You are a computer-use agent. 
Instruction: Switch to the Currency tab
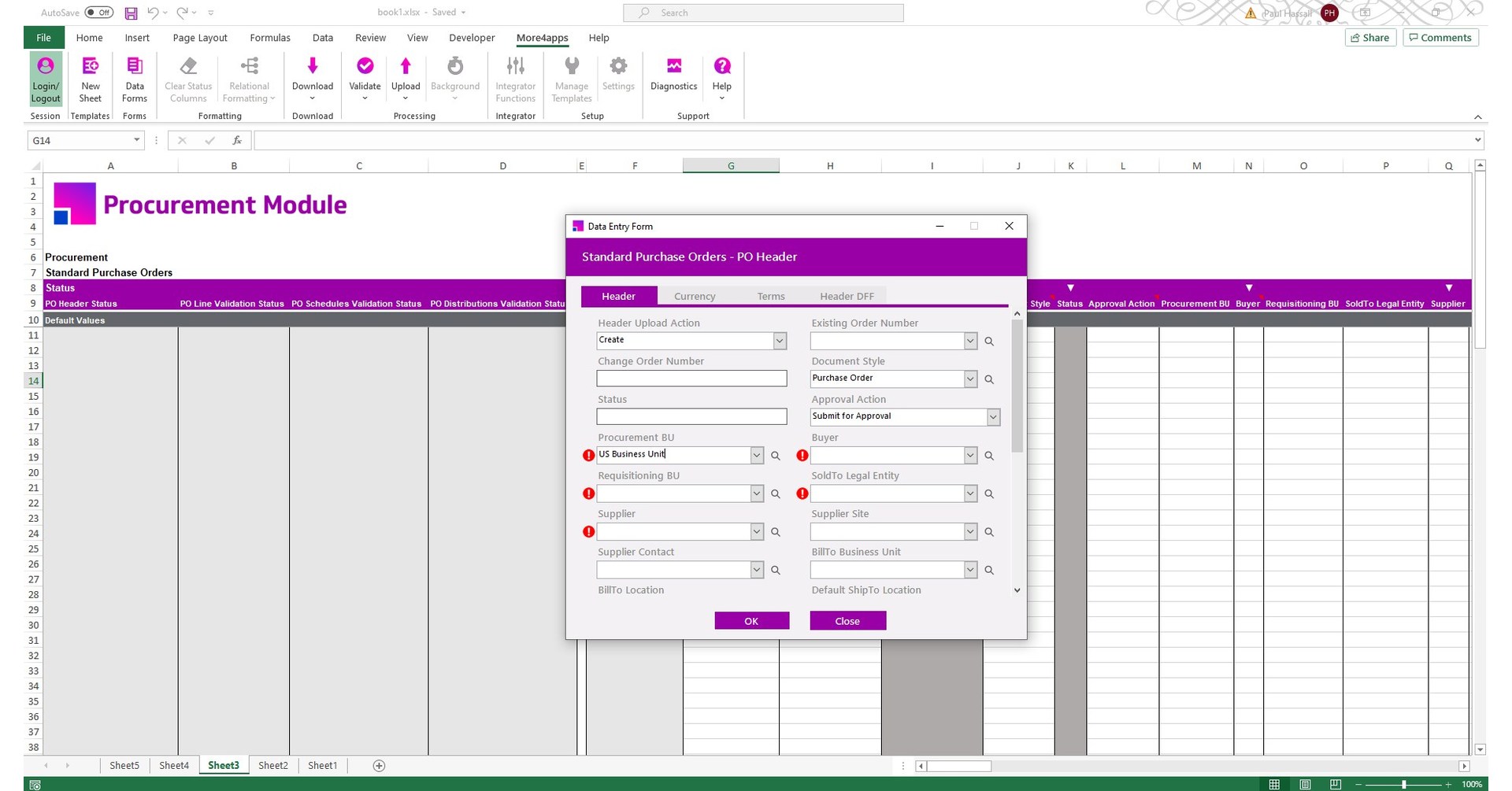point(694,296)
